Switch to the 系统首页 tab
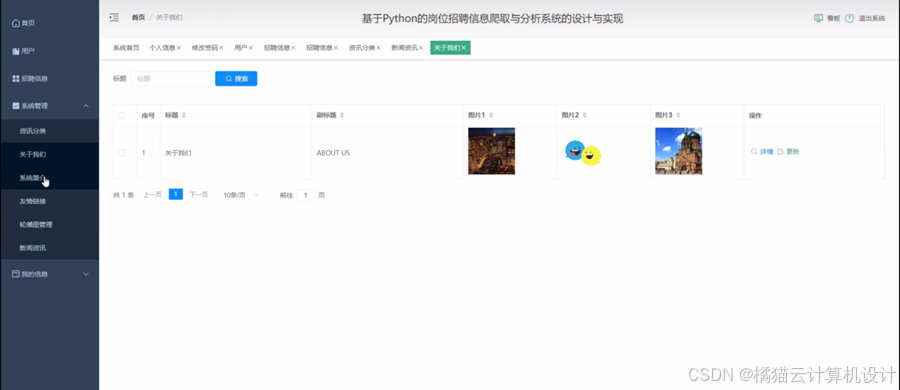Image resolution: width=900 pixels, height=390 pixels. click(x=126, y=48)
